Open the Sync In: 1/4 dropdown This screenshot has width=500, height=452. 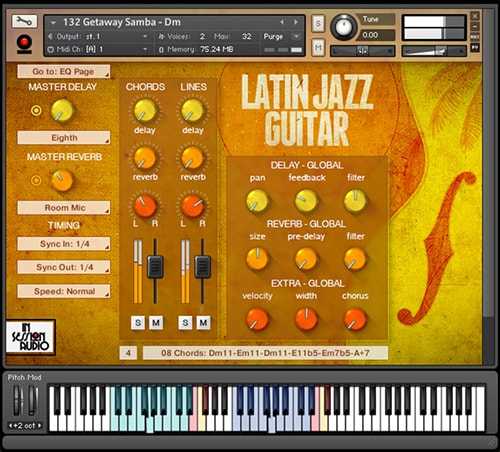pos(63,244)
